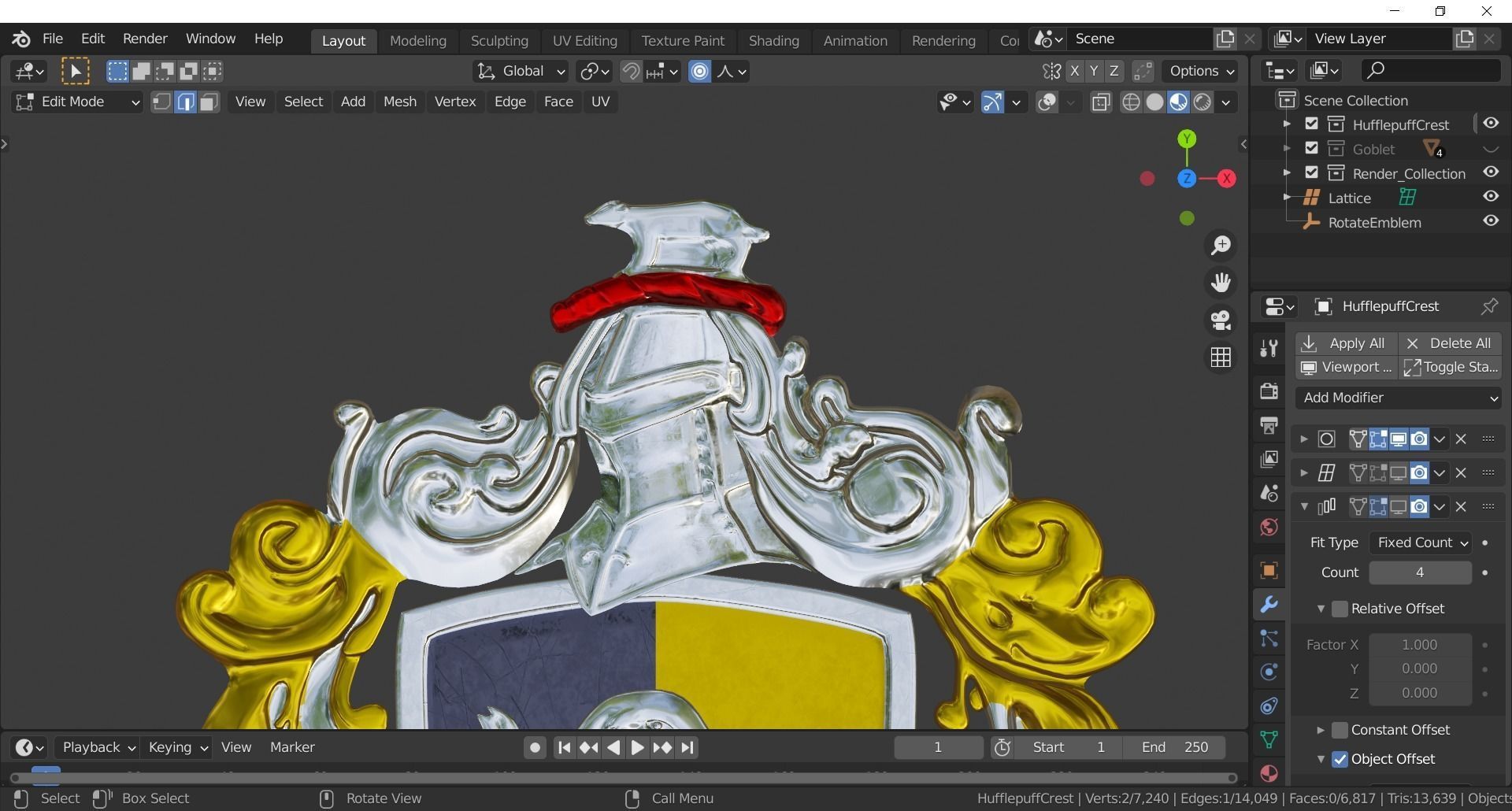The height and width of the screenshot is (811, 1512).
Task: Toggle Render_Collection checkbox
Action: point(1311,172)
